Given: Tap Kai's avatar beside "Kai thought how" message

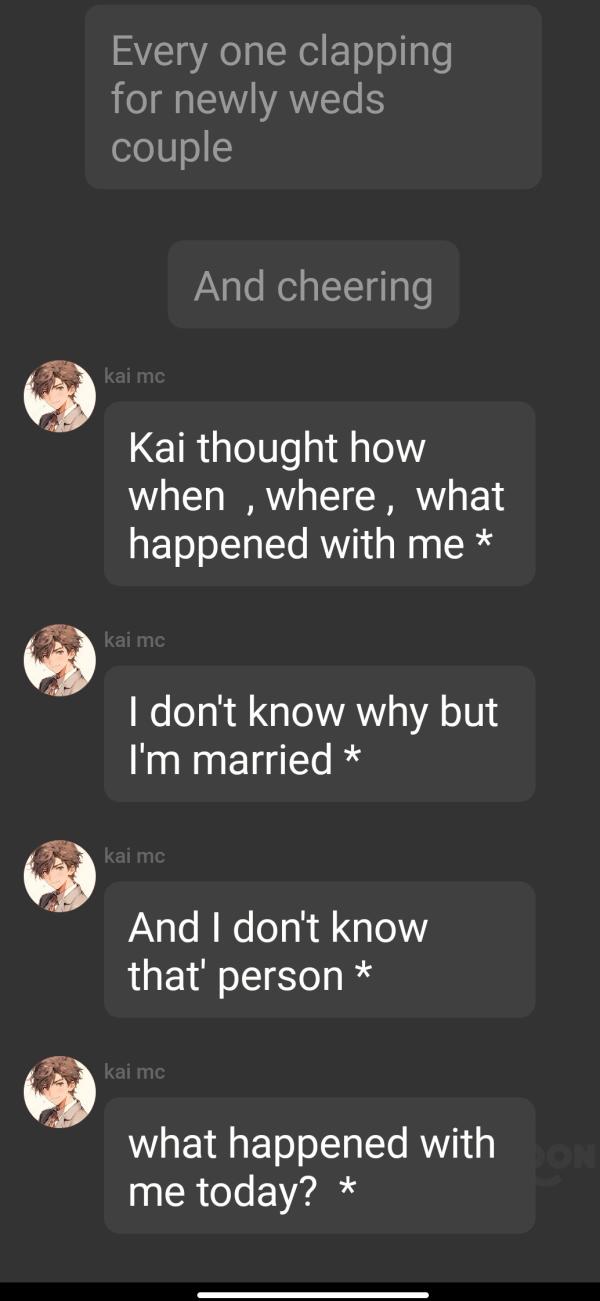Looking at the screenshot, I should tap(60, 396).
